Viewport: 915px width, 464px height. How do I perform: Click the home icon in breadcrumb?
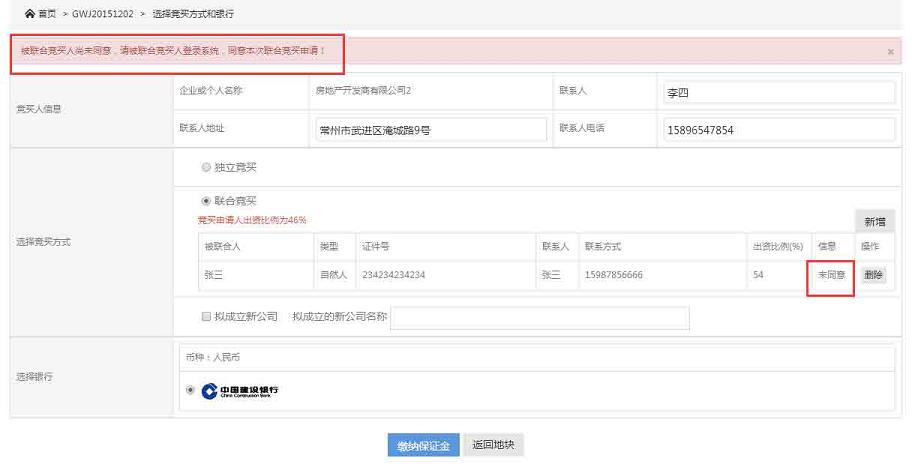[29, 15]
